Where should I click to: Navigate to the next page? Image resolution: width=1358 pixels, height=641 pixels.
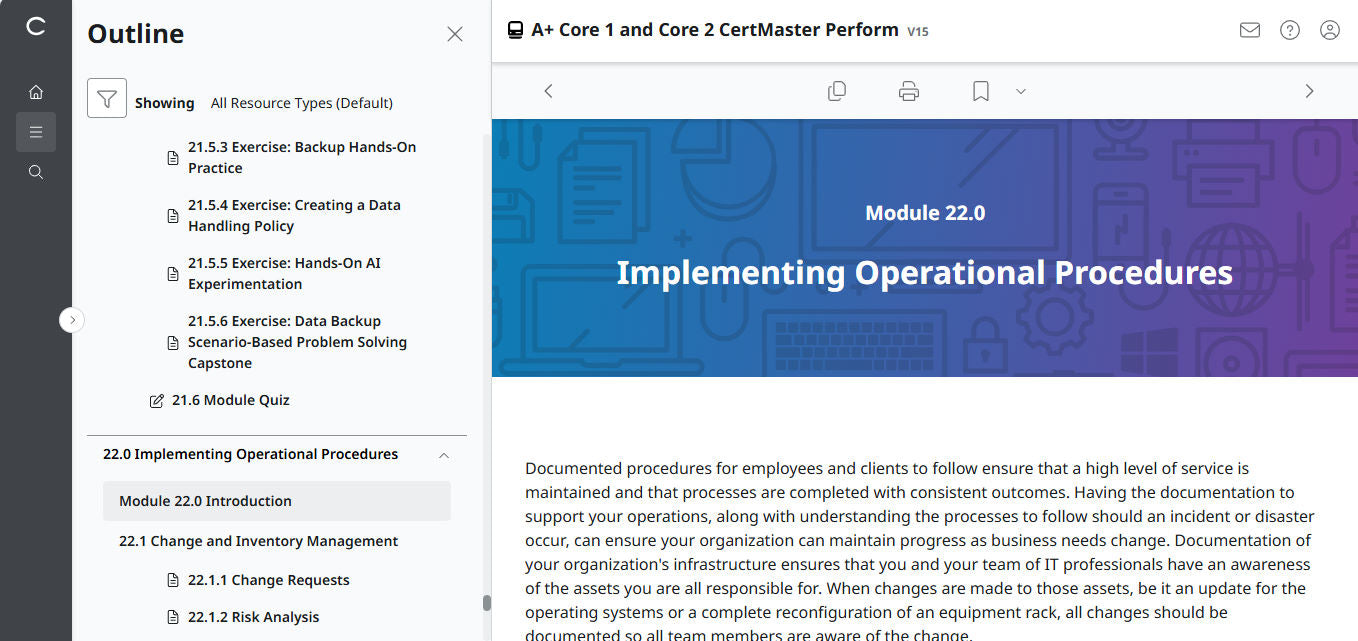coord(1309,90)
